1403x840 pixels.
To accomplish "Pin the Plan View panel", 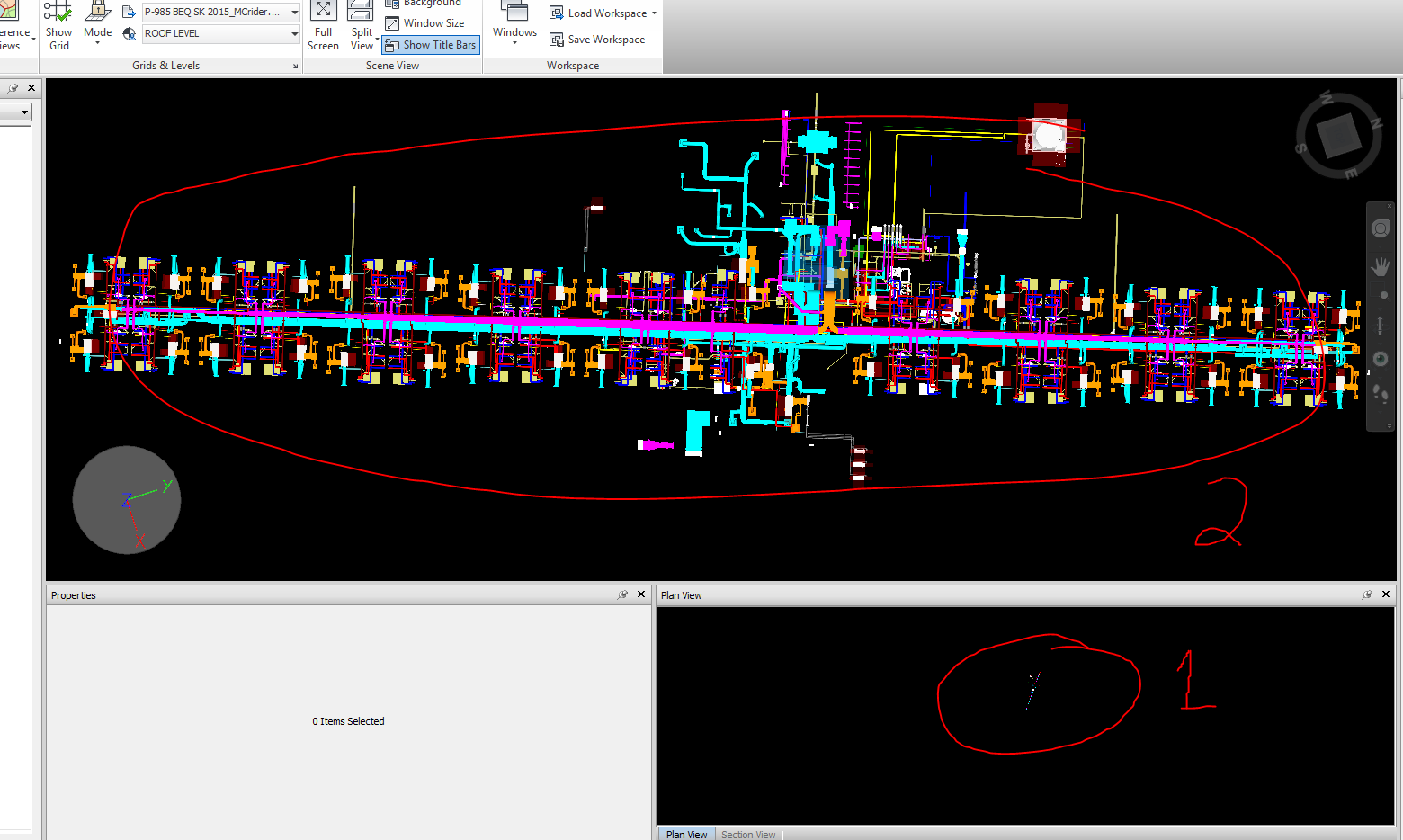I will [x=1367, y=594].
